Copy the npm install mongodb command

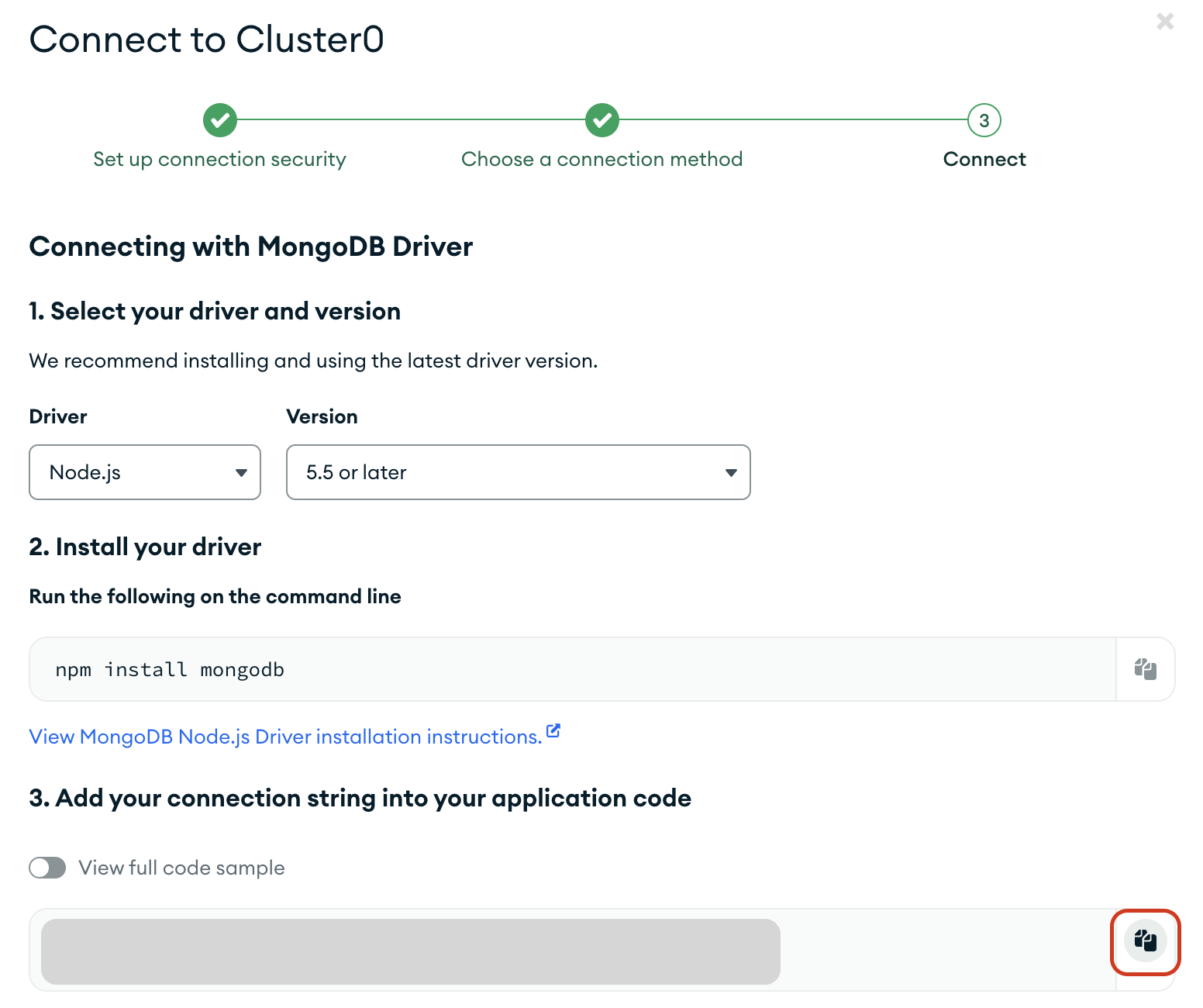[x=1146, y=669]
